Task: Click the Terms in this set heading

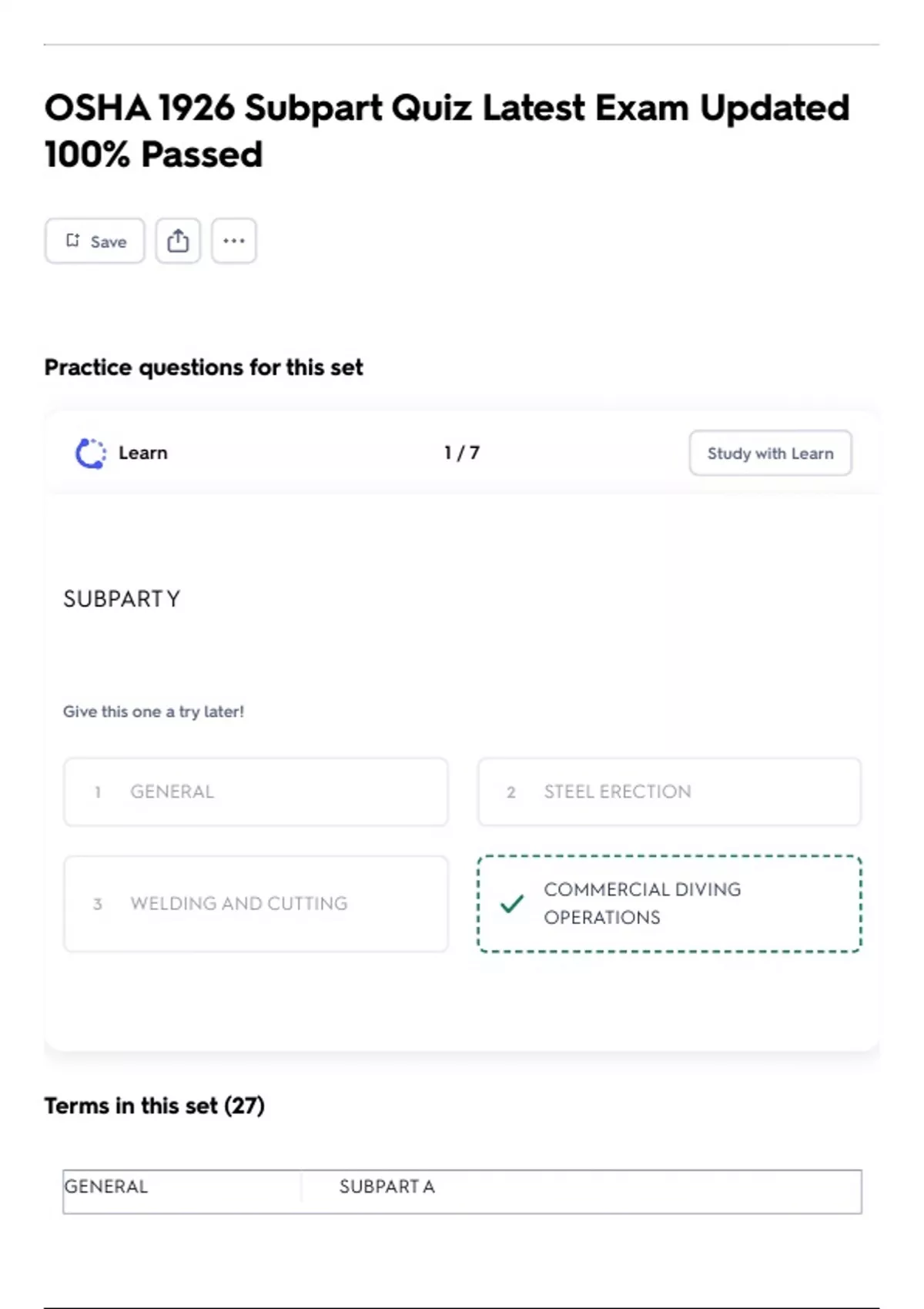Action: 154,1106
